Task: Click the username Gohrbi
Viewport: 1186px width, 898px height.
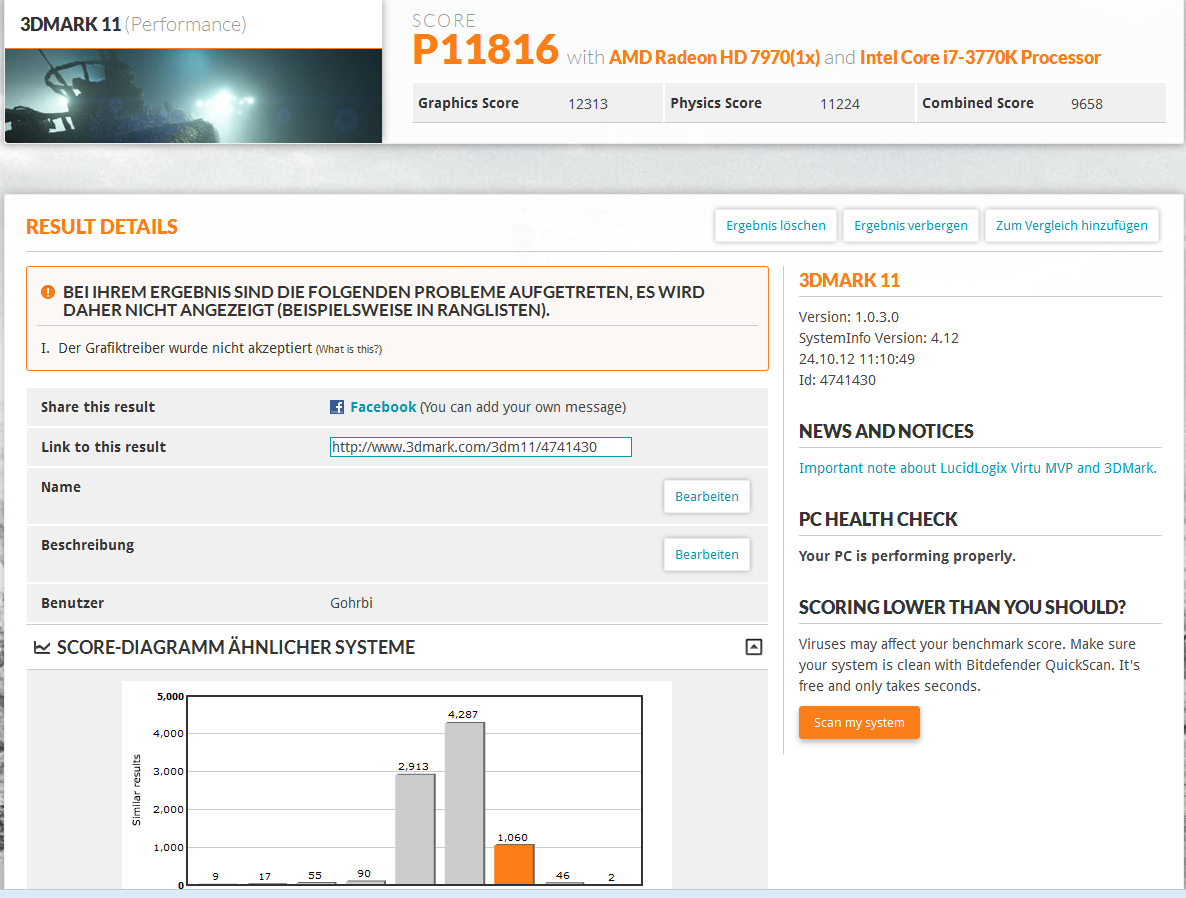Action: pos(351,603)
